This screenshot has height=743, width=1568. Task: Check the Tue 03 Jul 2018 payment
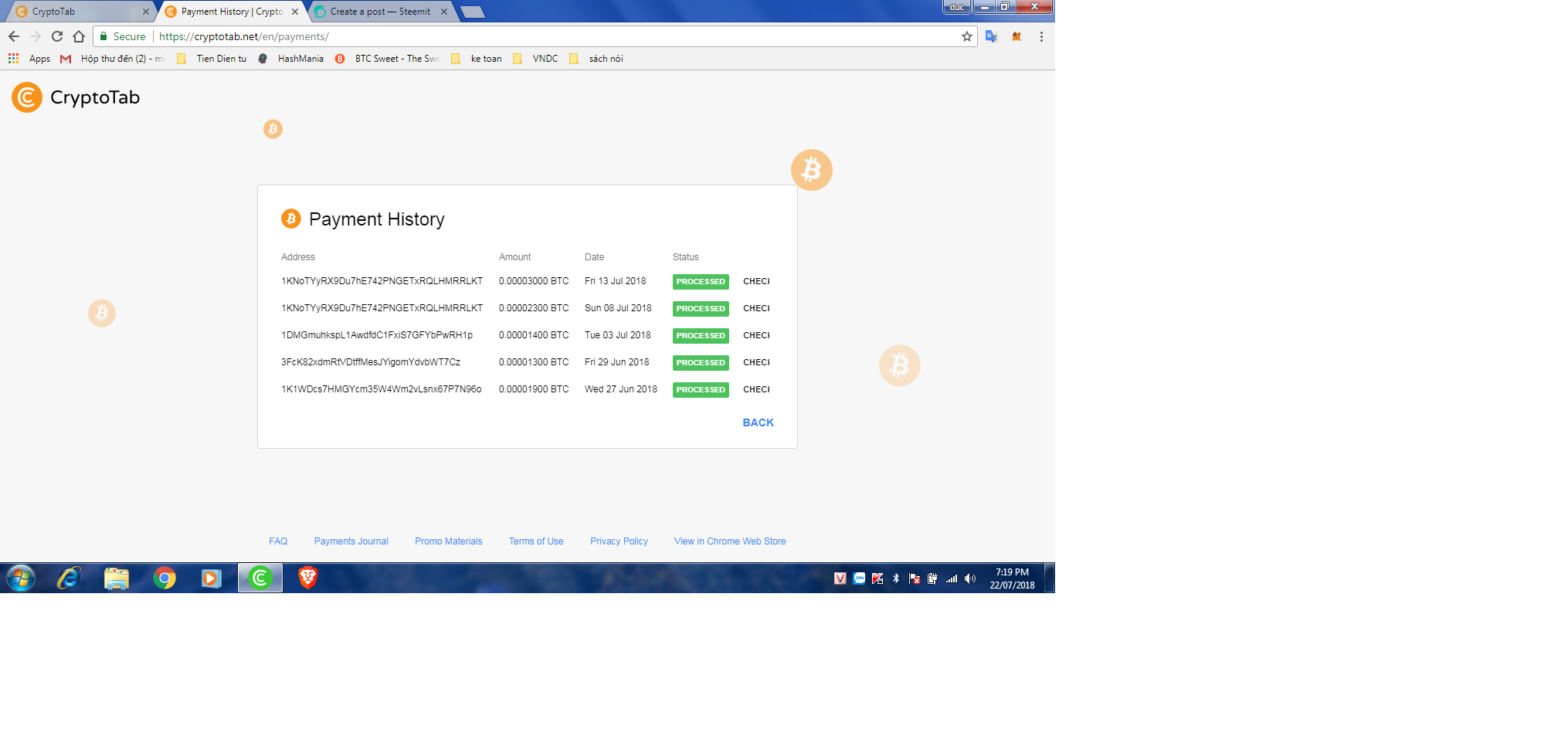click(x=756, y=336)
